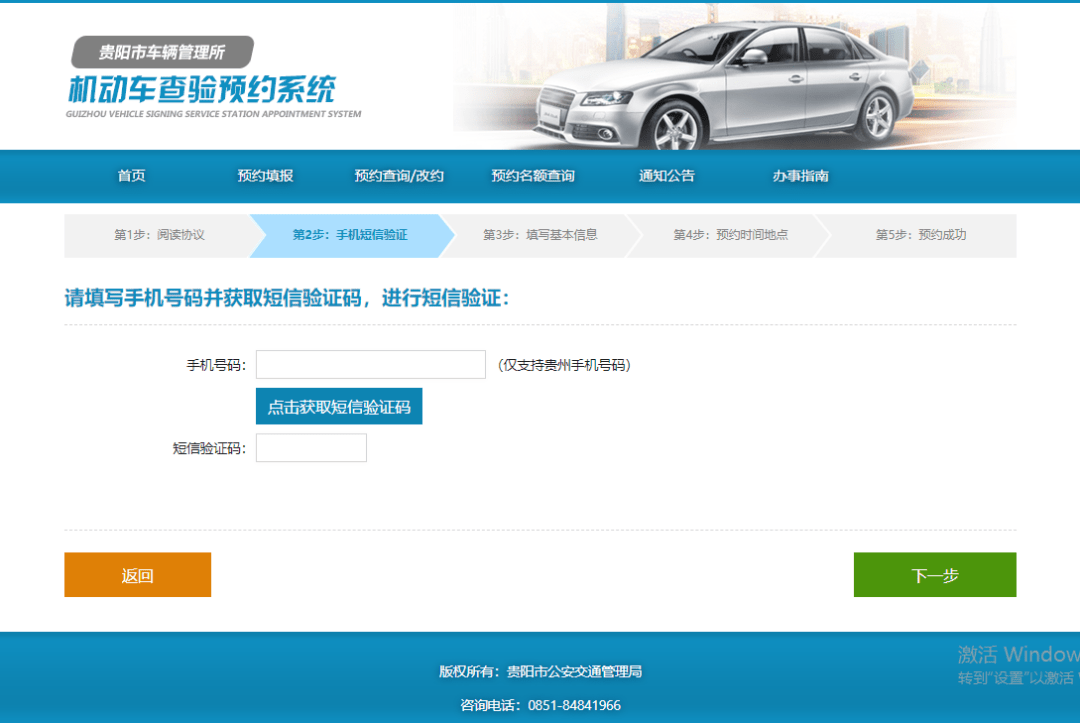
Task: Click the 点击获取短信验证码 button
Action: [339, 406]
